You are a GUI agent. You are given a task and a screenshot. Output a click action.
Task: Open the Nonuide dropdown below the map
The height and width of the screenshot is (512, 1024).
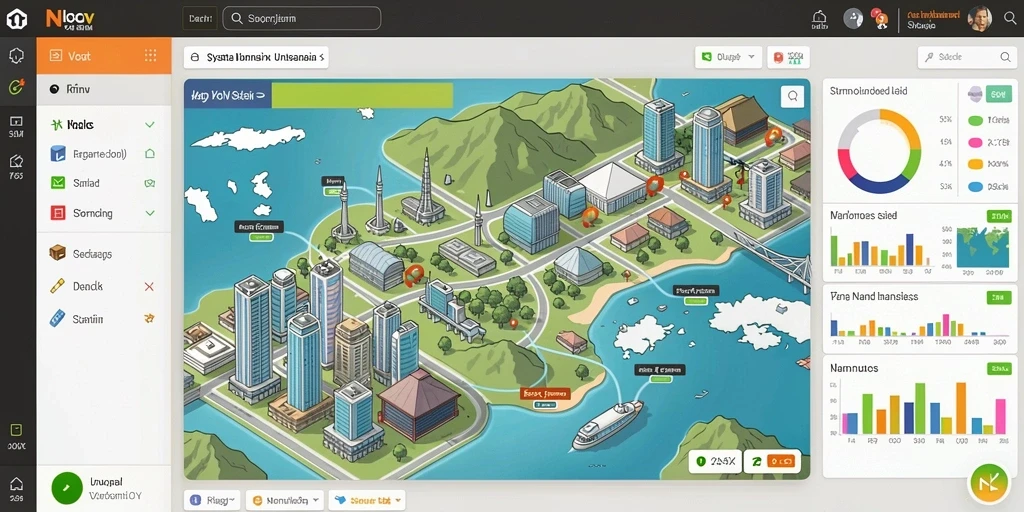[285, 500]
